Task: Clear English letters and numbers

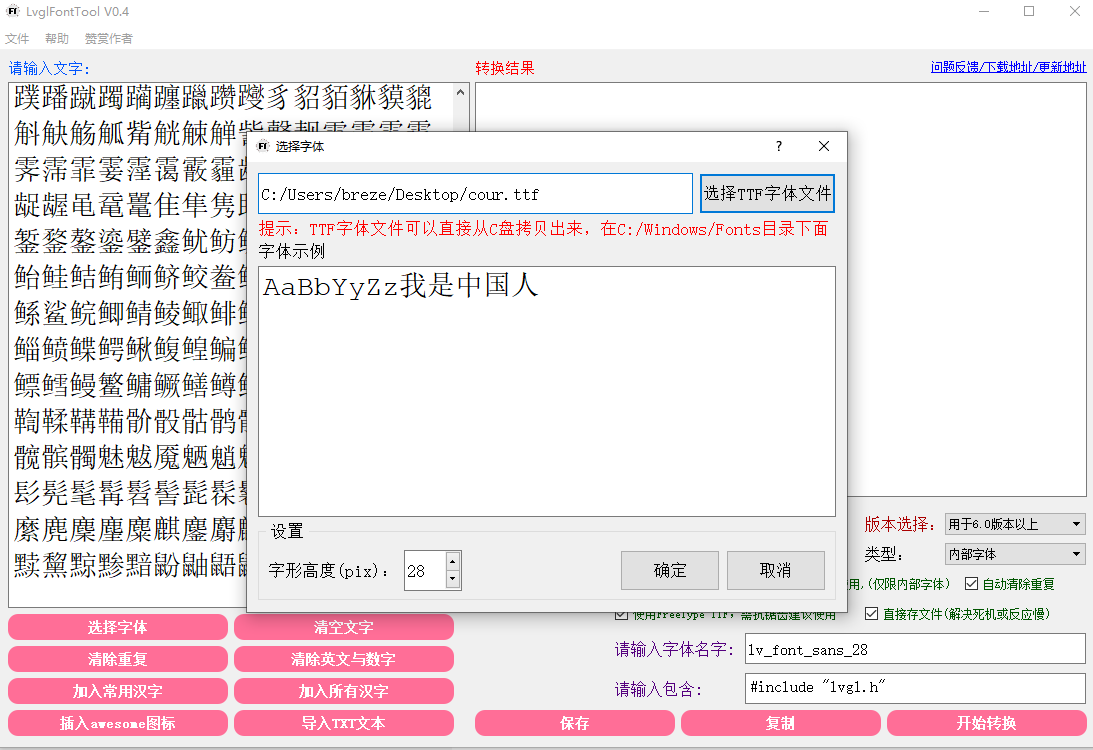Action: pos(343,658)
